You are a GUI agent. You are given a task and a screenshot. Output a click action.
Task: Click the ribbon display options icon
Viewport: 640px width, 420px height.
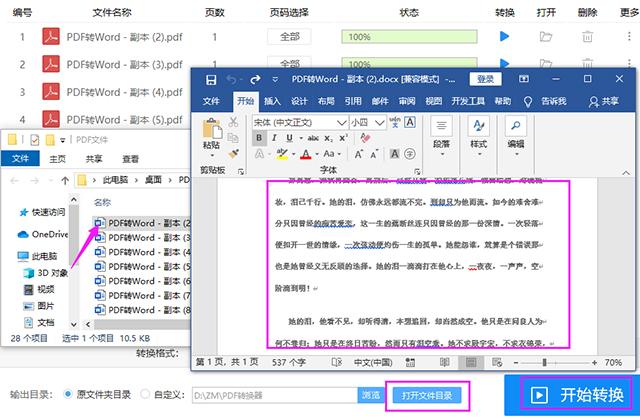click(x=524, y=79)
